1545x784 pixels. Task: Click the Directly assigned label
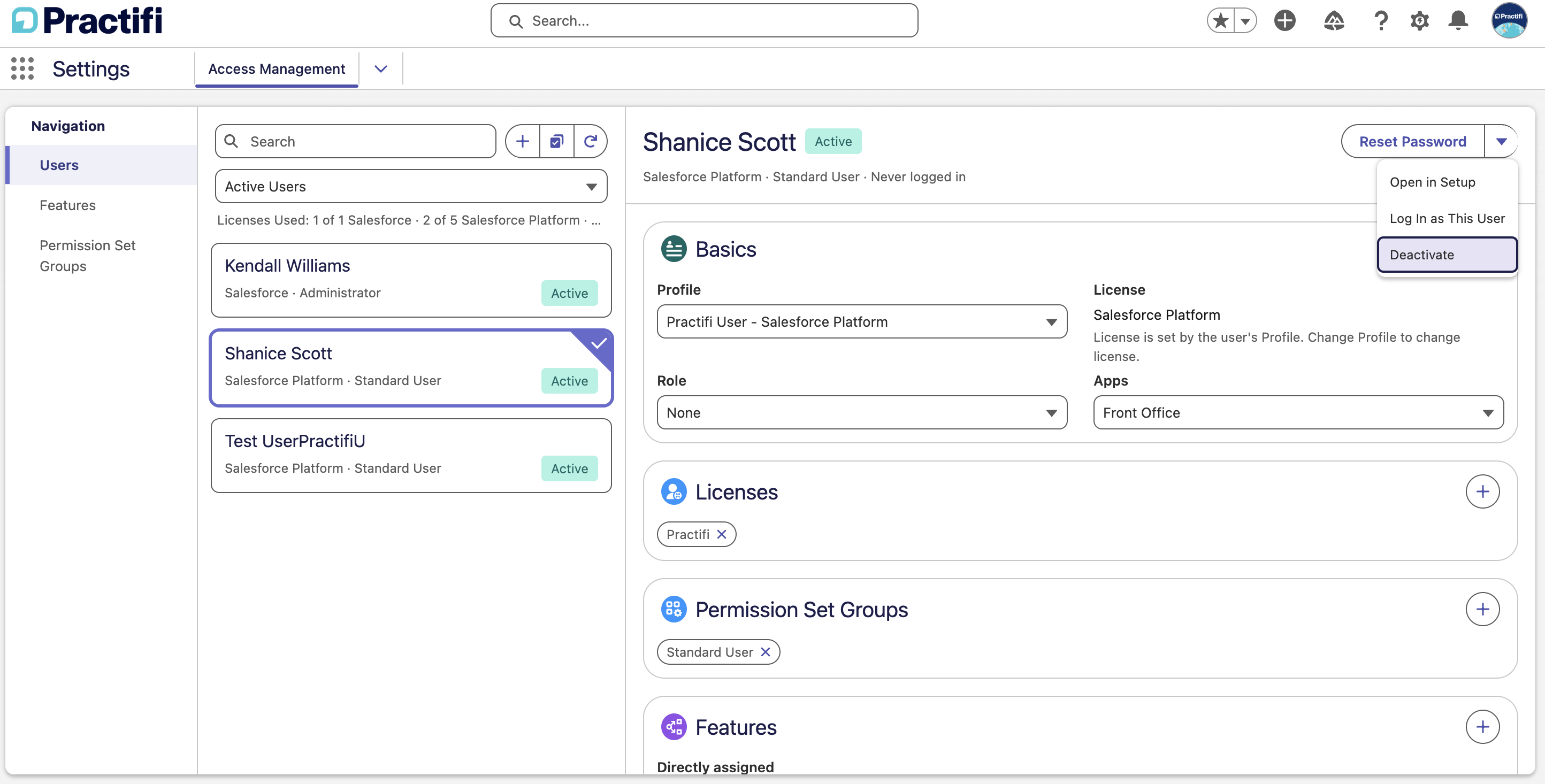[x=715, y=766]
